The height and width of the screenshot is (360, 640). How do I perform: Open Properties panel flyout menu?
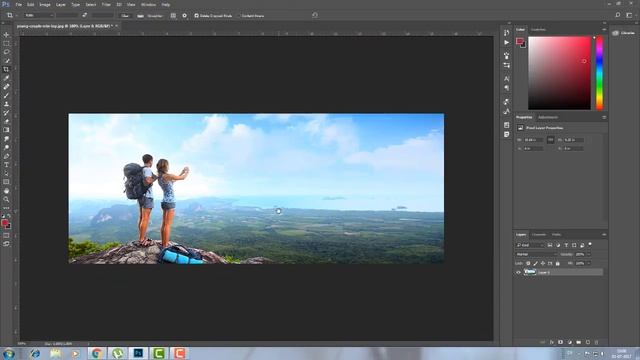point(604,117)
